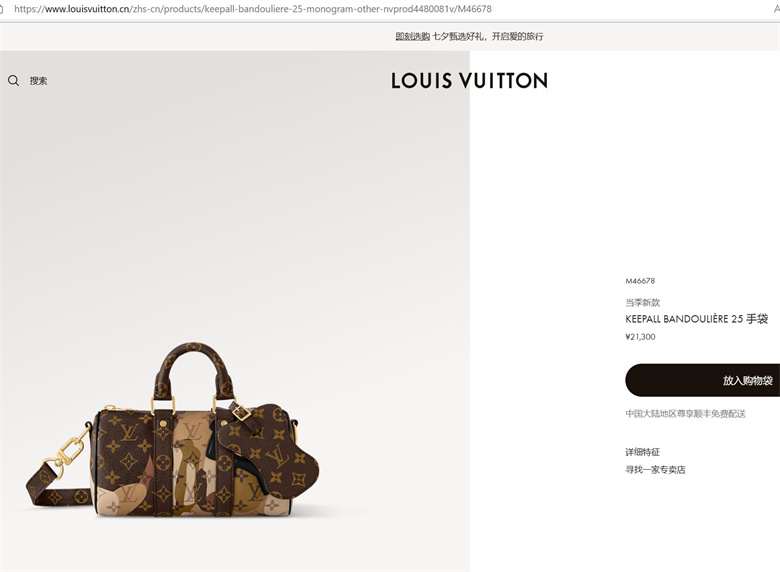780x572 pixels.
Task: Click the site info icon before the URL
Action: point(2,9)
